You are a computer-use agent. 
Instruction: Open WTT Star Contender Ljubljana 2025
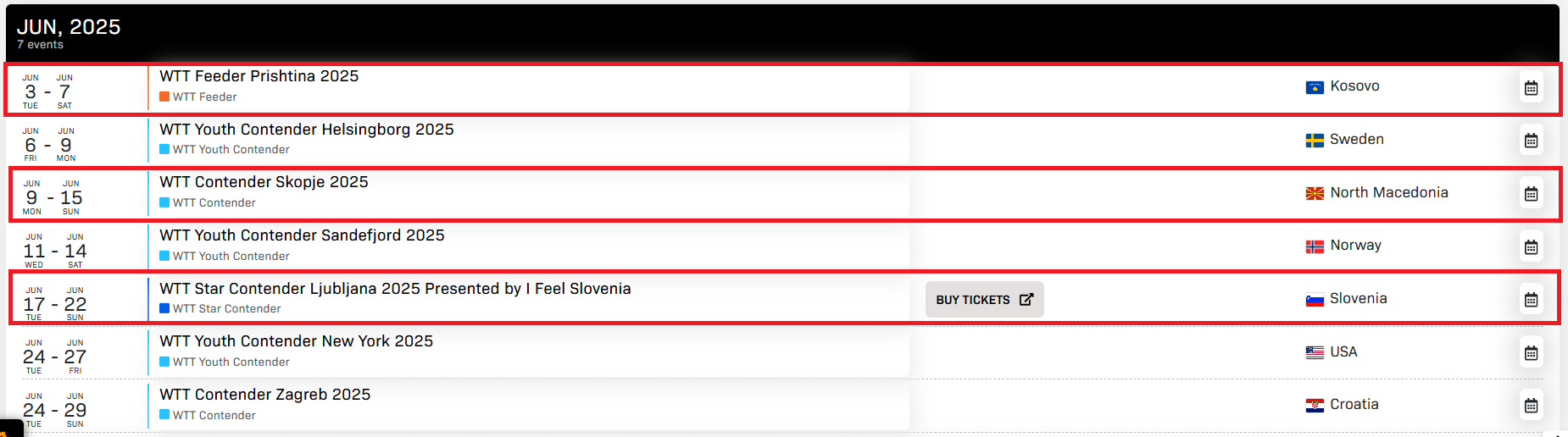[395, 289]
